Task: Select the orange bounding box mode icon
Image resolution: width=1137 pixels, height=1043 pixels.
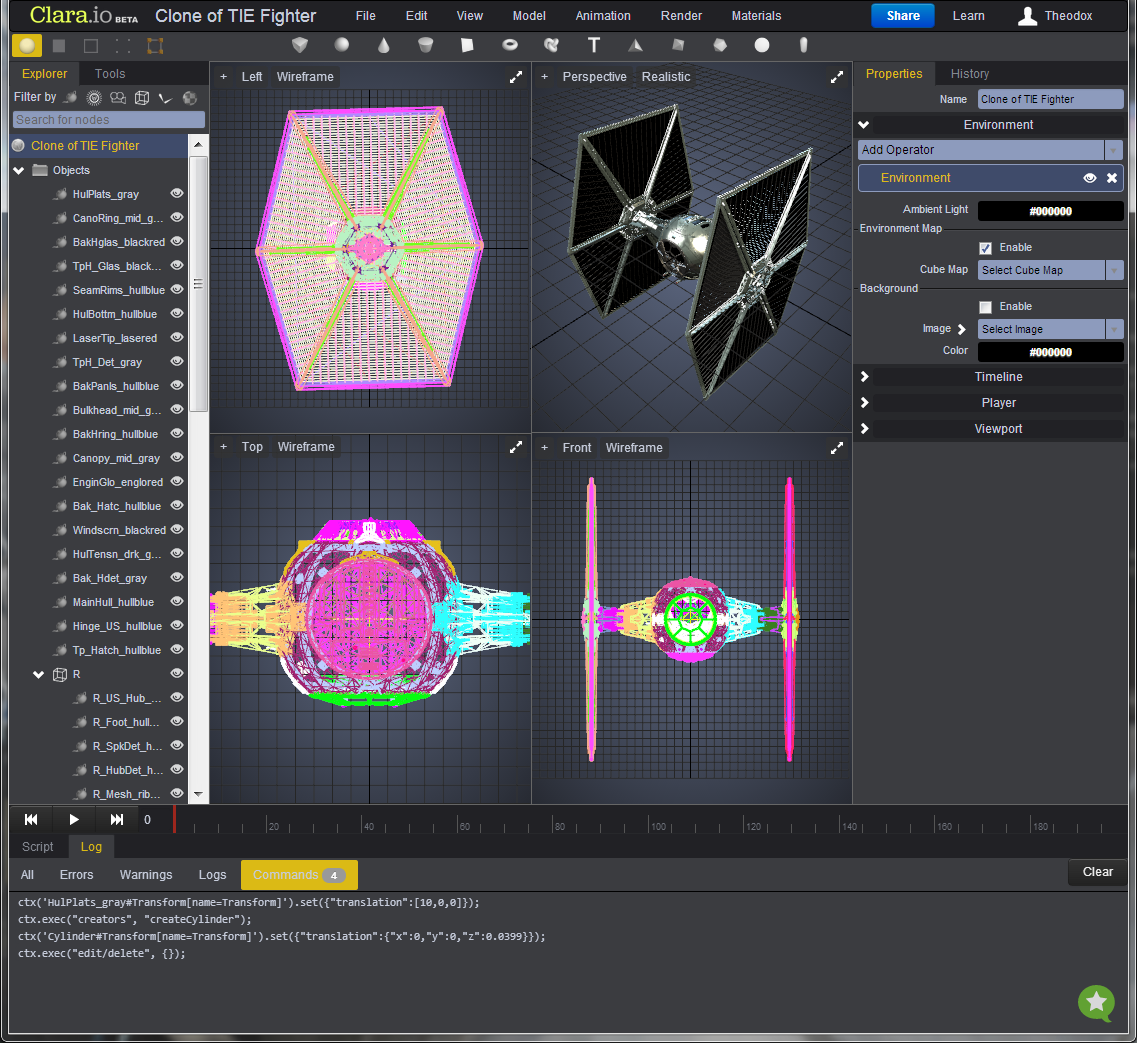Action: pyautogui.click(x=155, y=46)
